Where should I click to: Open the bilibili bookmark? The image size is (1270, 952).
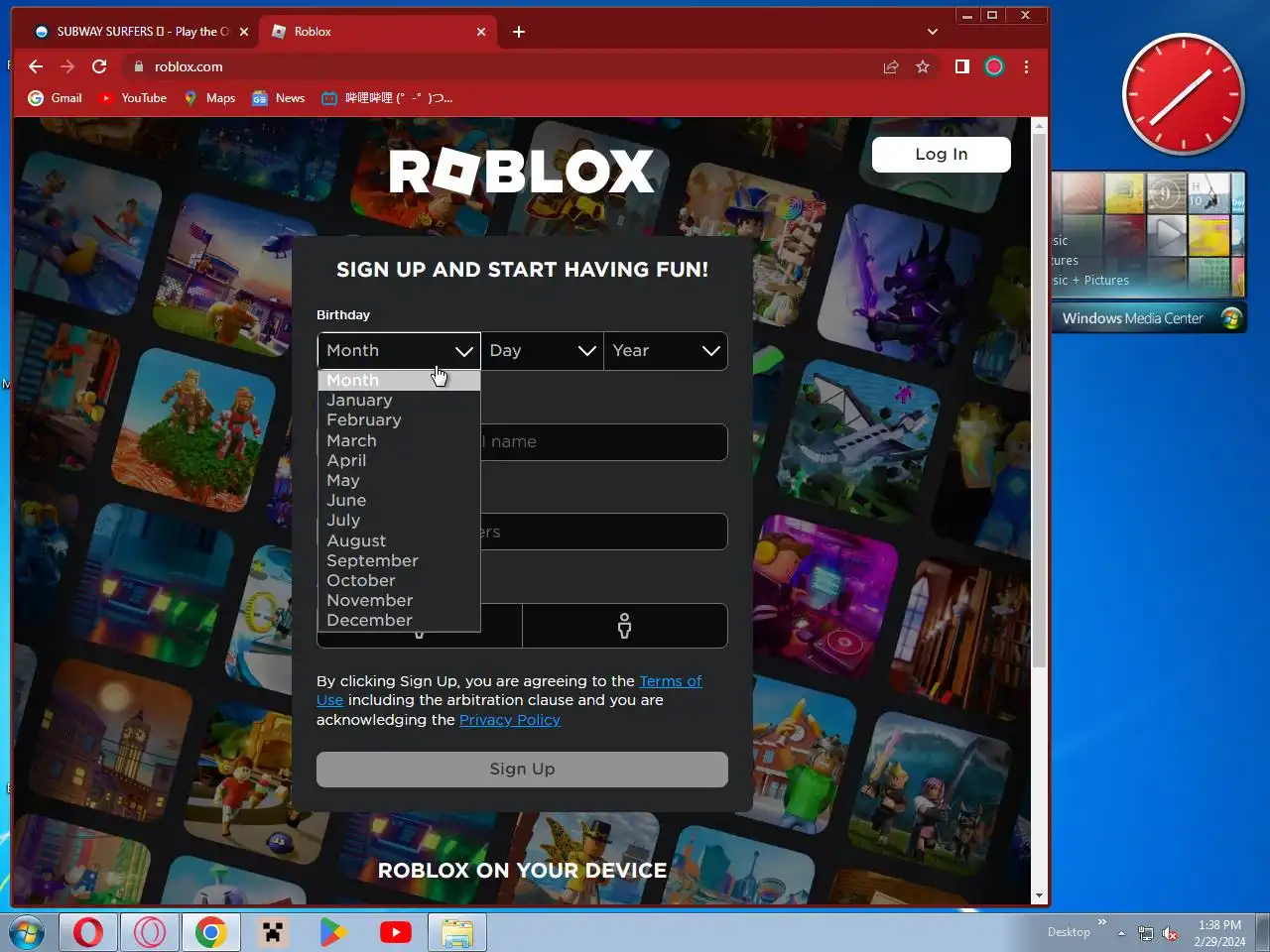pos(386,98)
